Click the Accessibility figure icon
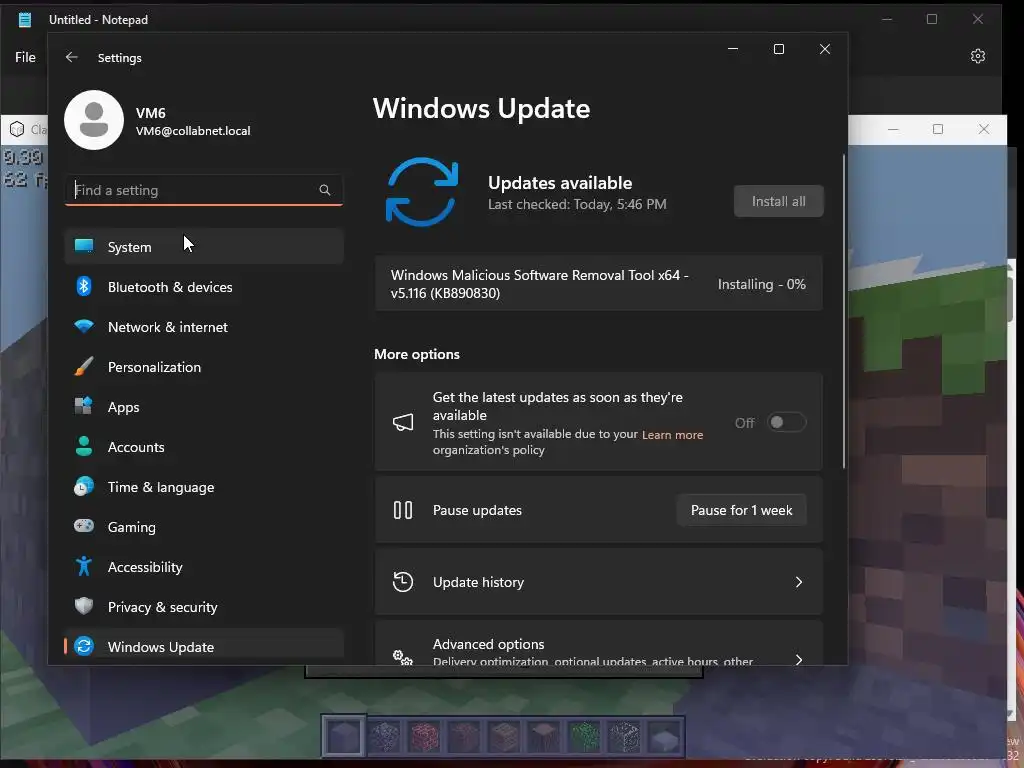Image resolution: width=1024 pixels, height=768 pixels. point(84,566)
